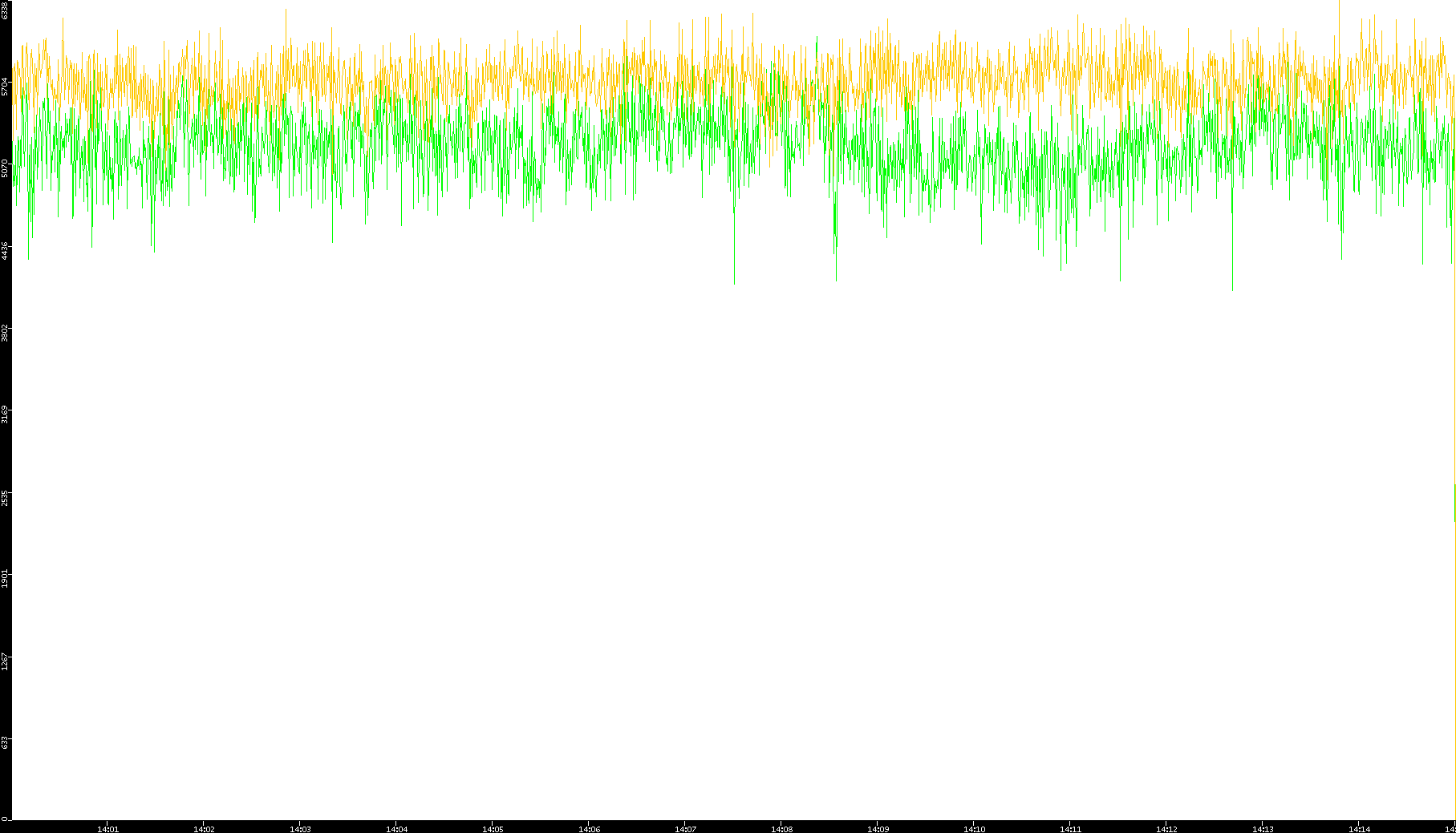The image size is (1456, 833).
Task: Click the 2535 y-axis label
Action: point(5,497)
